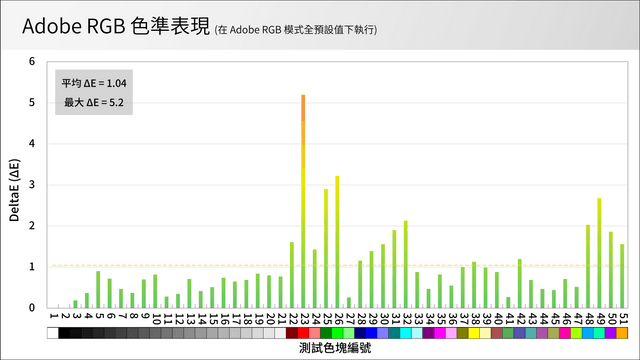Screen dimensions: 640x360
Task: Click the tallest bar for patch 23
Action: tap(303, 201)
